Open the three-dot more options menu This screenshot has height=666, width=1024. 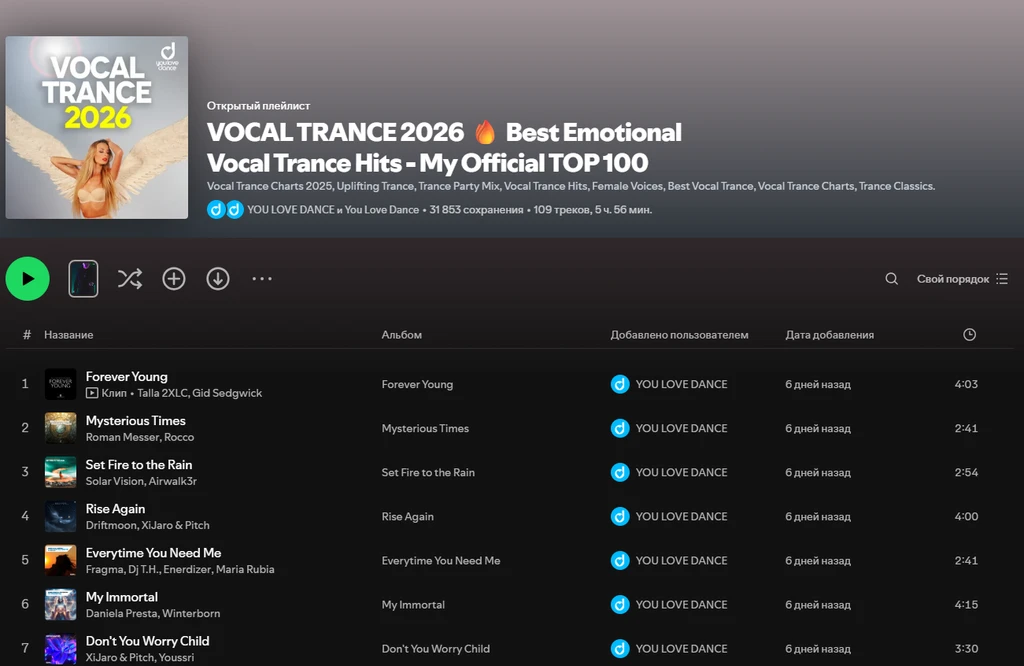coord(262,279)
